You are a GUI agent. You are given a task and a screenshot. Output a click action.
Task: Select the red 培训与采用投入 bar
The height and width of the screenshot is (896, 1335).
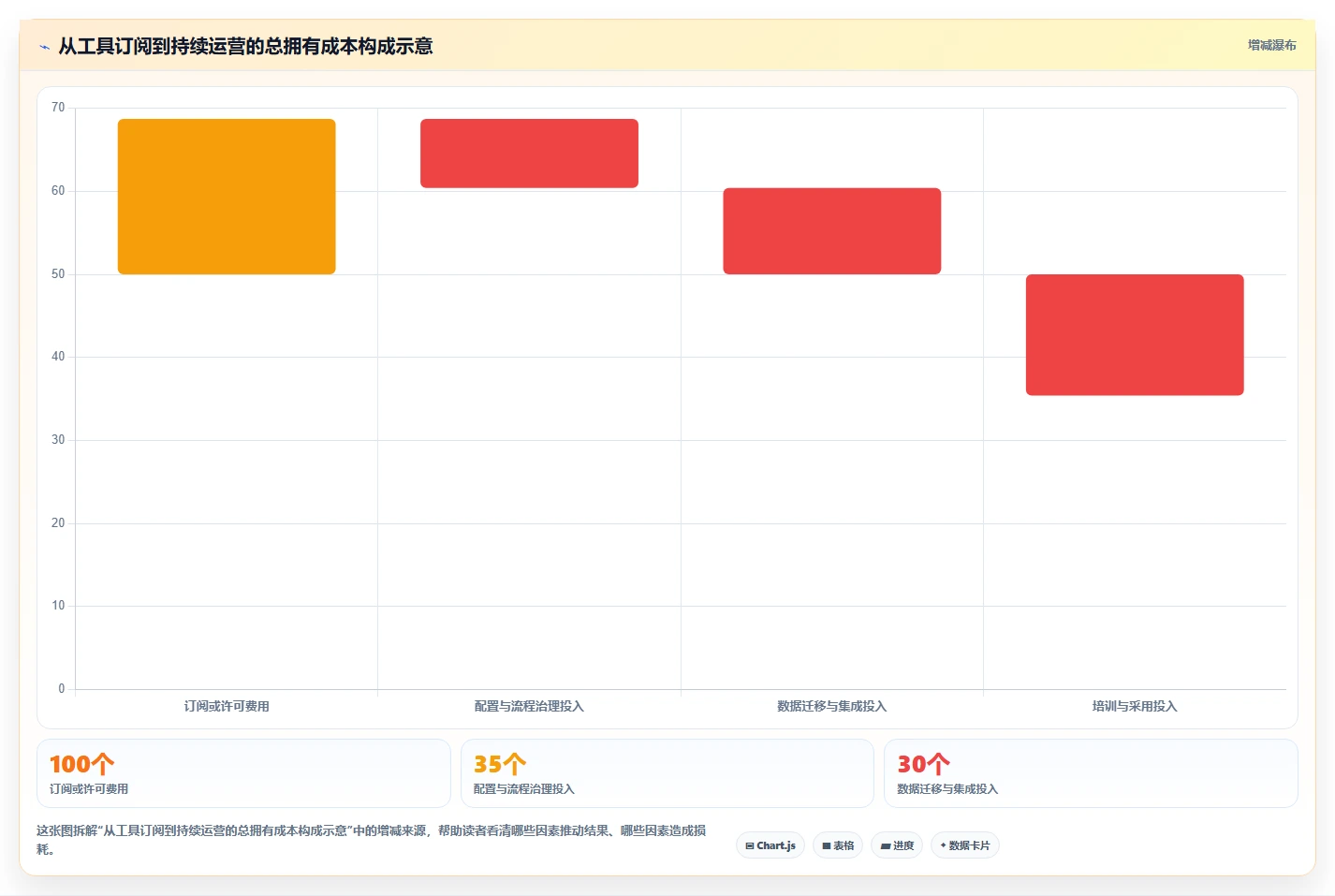(1135, 335)
